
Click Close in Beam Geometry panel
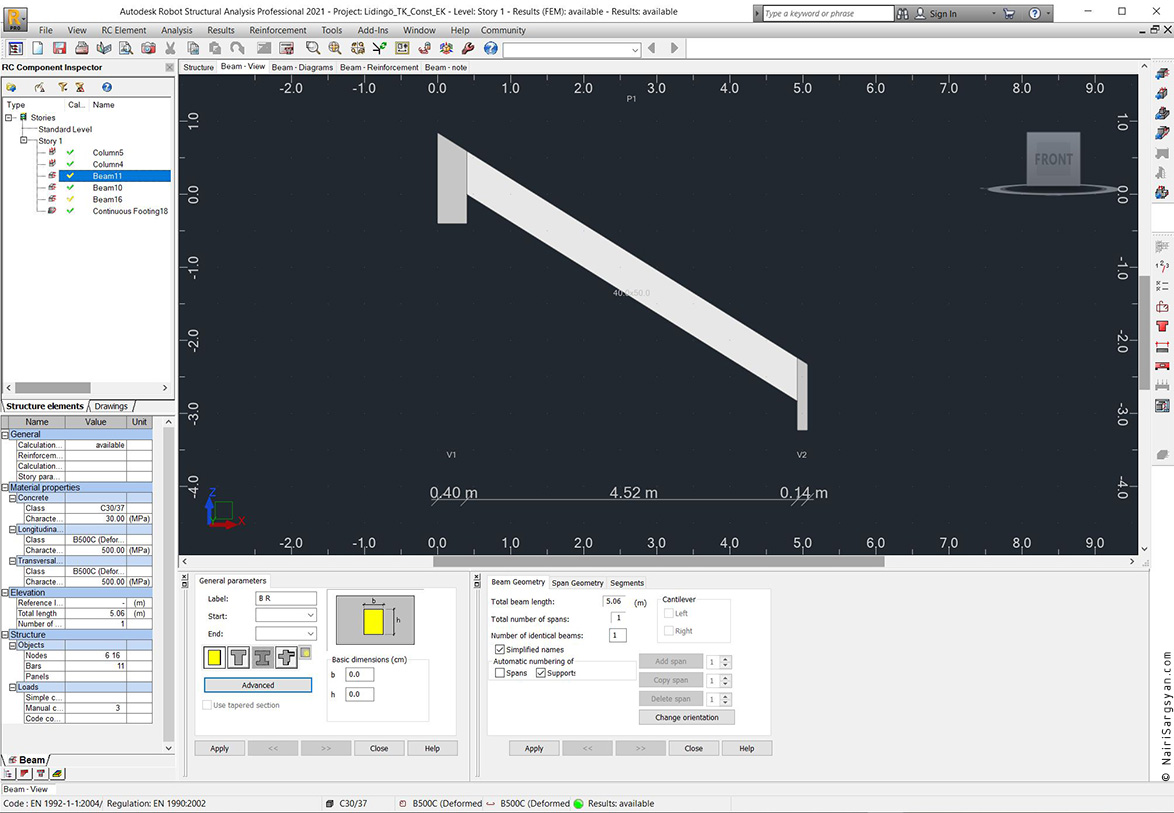click(x=693, y=748)
